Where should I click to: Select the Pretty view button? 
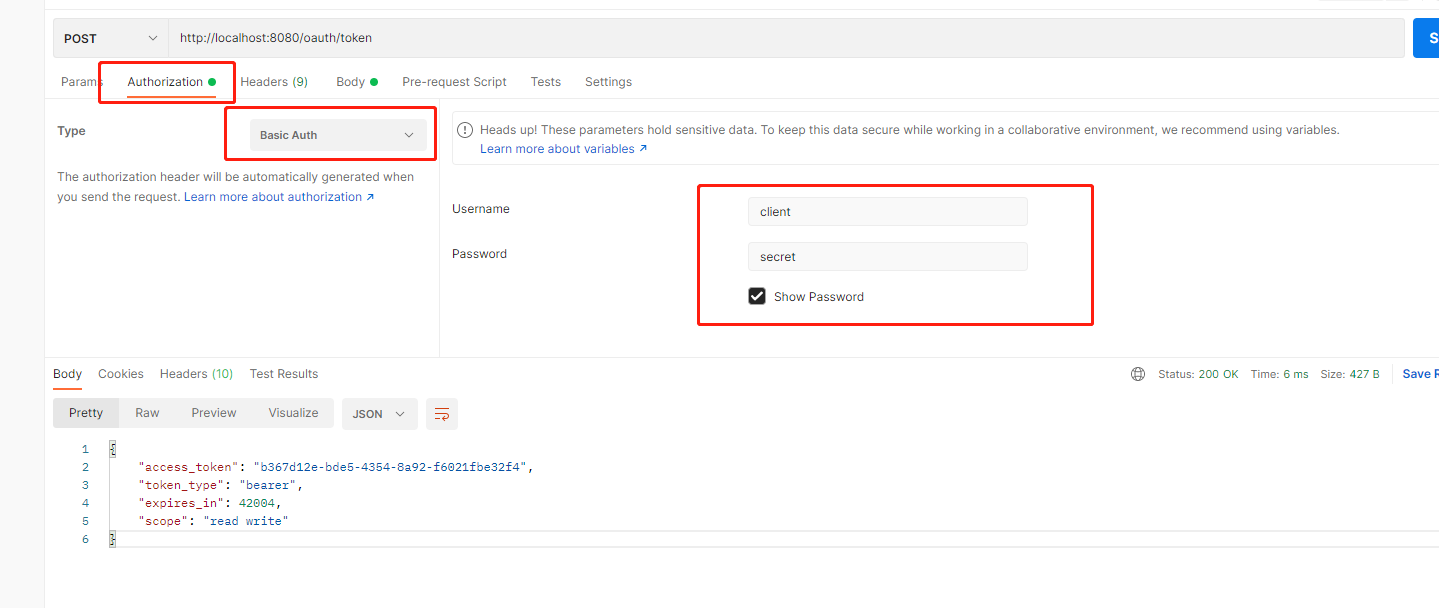click(86, 413)
